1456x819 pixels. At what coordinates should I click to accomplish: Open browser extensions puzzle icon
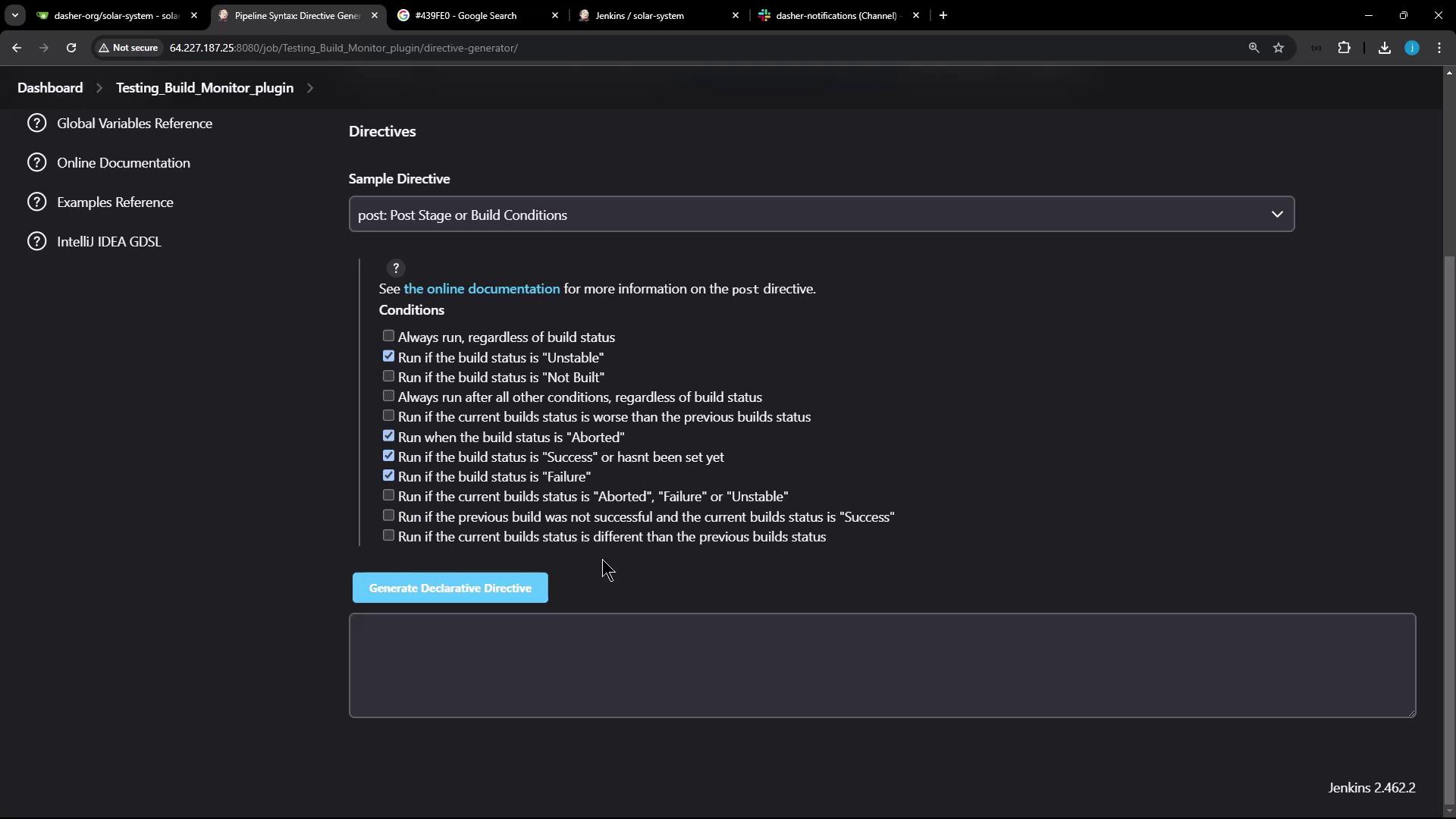point(1344,48)
